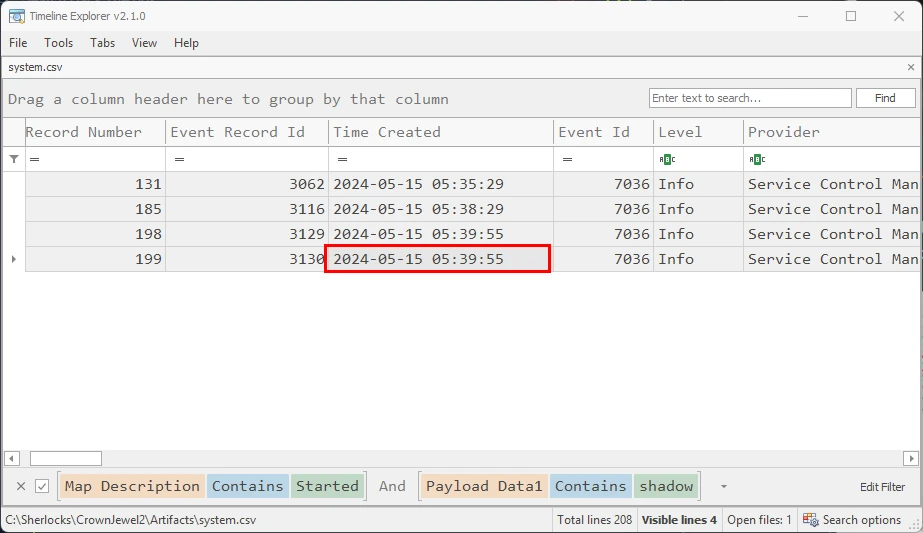Click the equals operator in Record Number filter
The height and width of the screenshot is (533, 923).
click(35, 160)
